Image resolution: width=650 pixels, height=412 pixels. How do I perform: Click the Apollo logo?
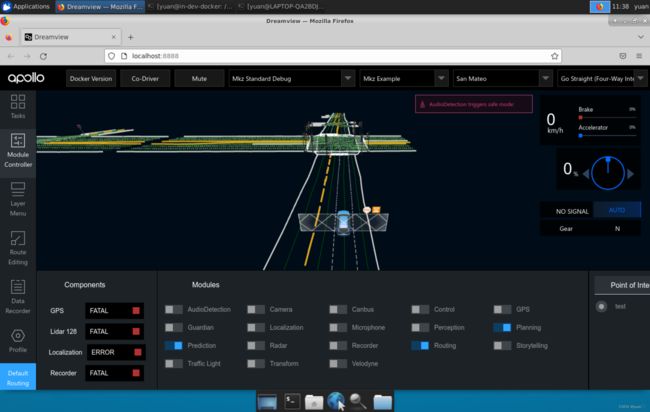click(x=26, y=78)
